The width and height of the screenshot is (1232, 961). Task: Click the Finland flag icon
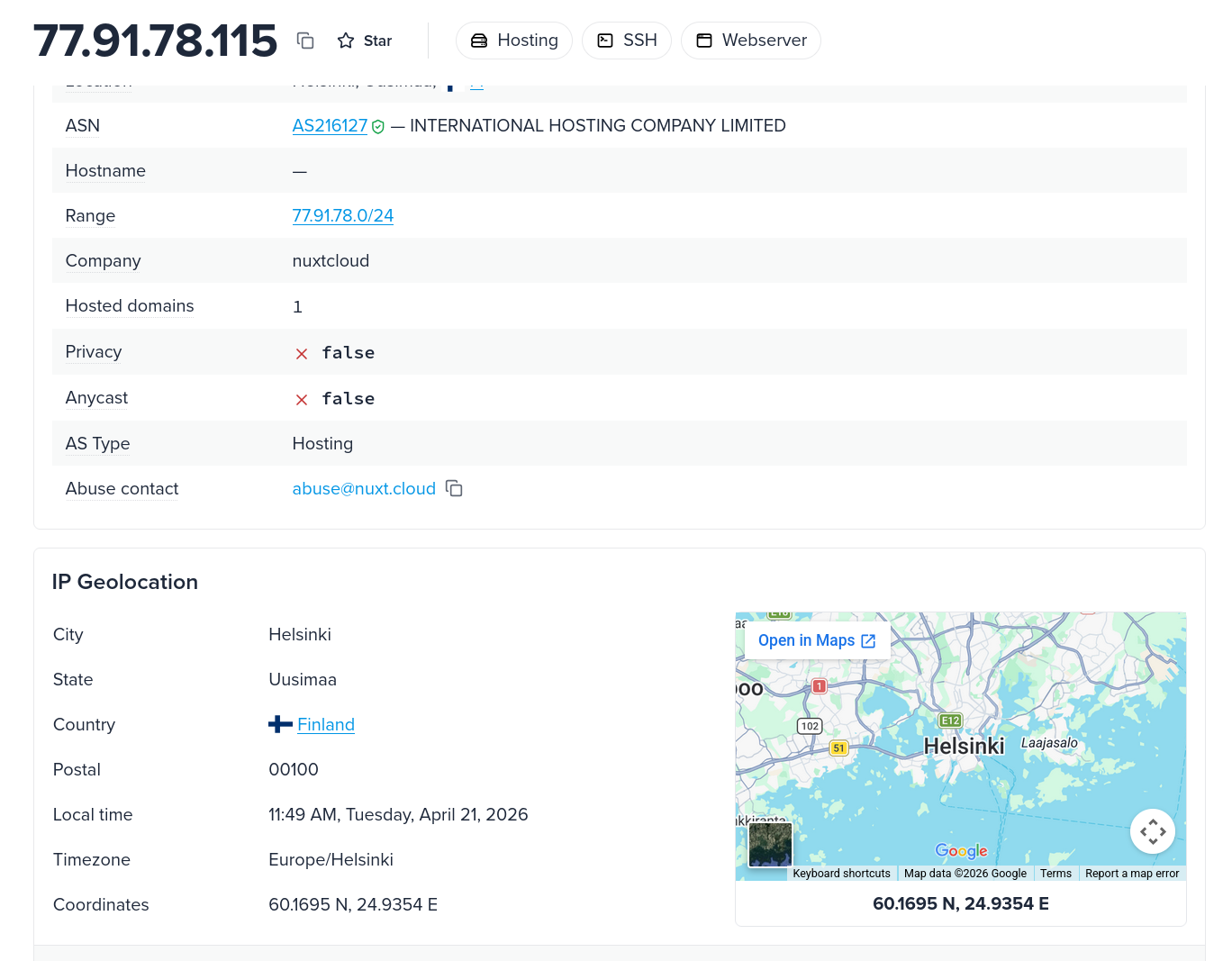click(280, 724)
